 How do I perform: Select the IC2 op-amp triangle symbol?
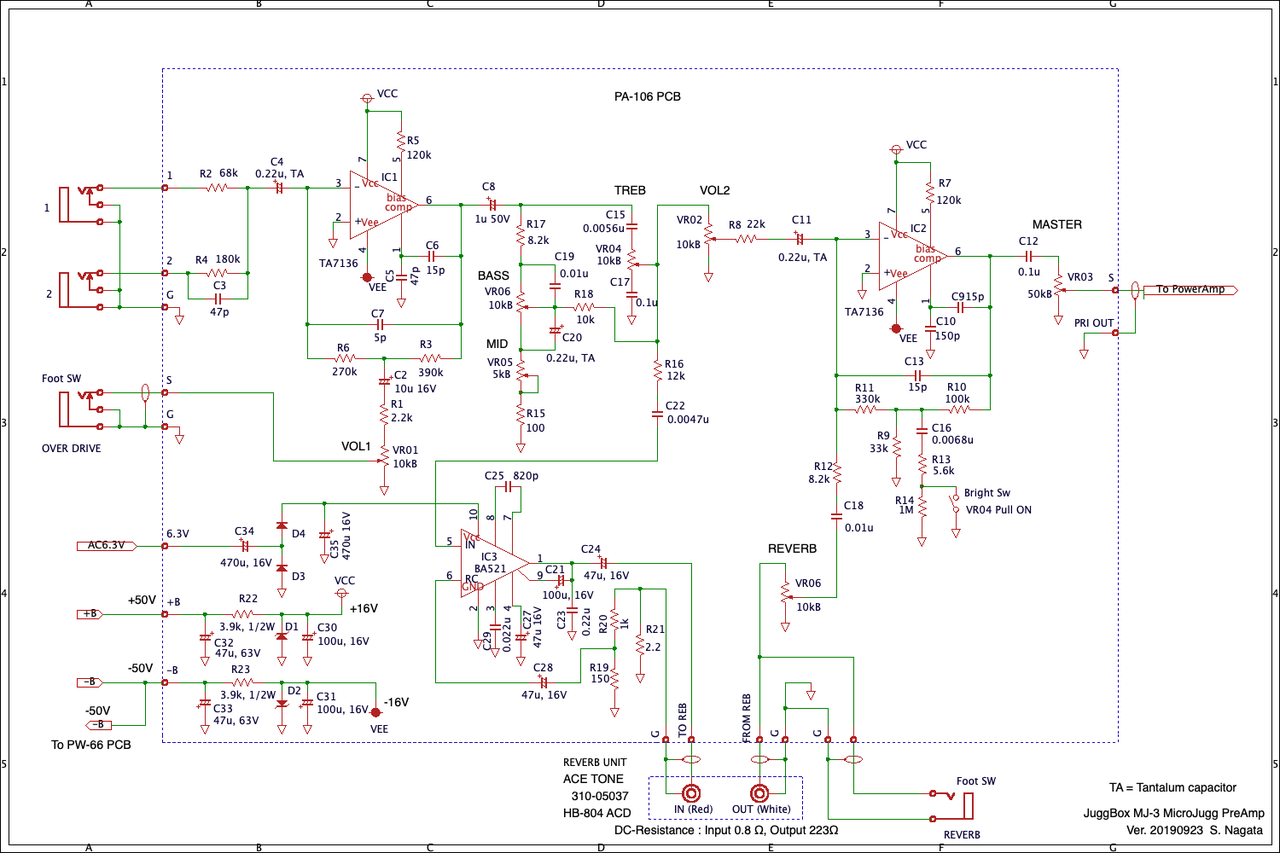point(915,254)
